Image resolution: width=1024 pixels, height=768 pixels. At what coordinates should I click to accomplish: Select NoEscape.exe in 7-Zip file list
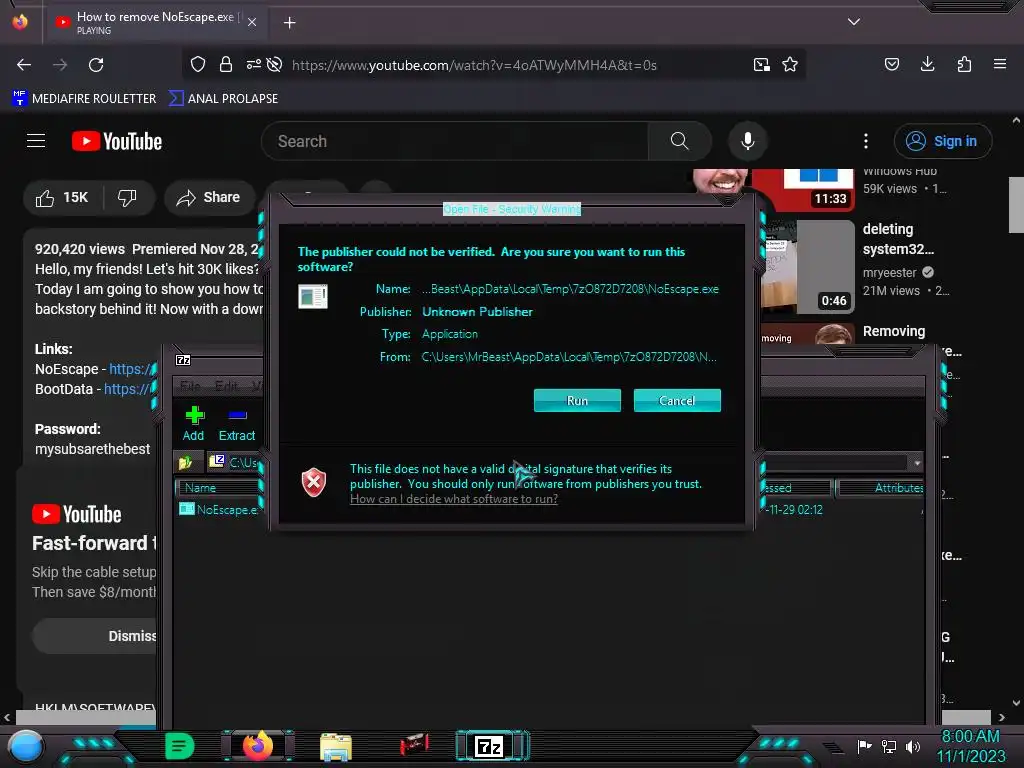[219, 509]
